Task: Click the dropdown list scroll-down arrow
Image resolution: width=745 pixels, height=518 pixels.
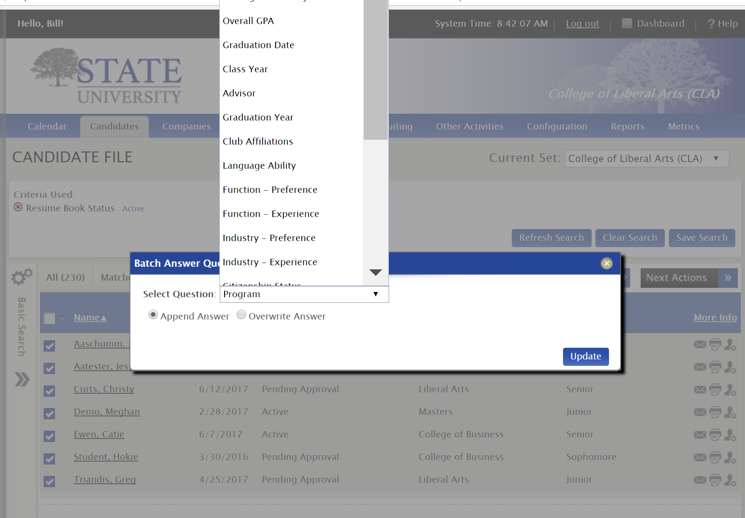Action: (x=375, y=272)
